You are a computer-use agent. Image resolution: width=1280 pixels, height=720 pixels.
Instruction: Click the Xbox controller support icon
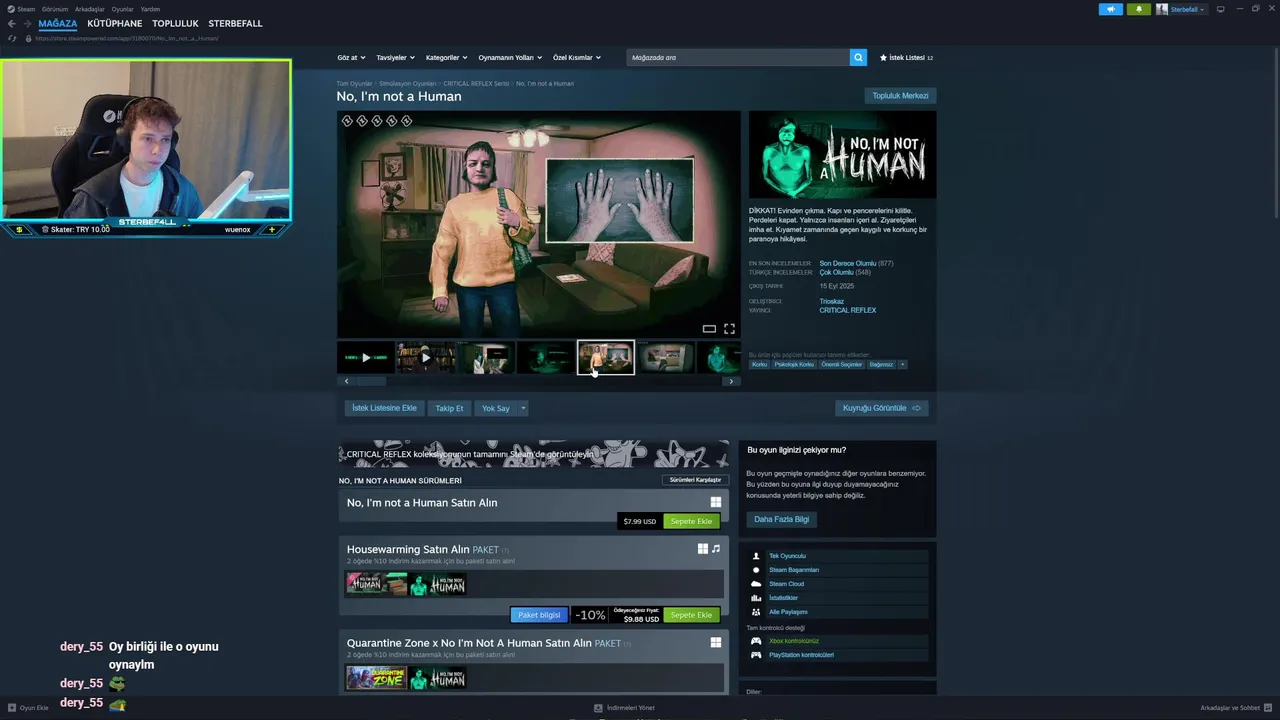(756, 641)
